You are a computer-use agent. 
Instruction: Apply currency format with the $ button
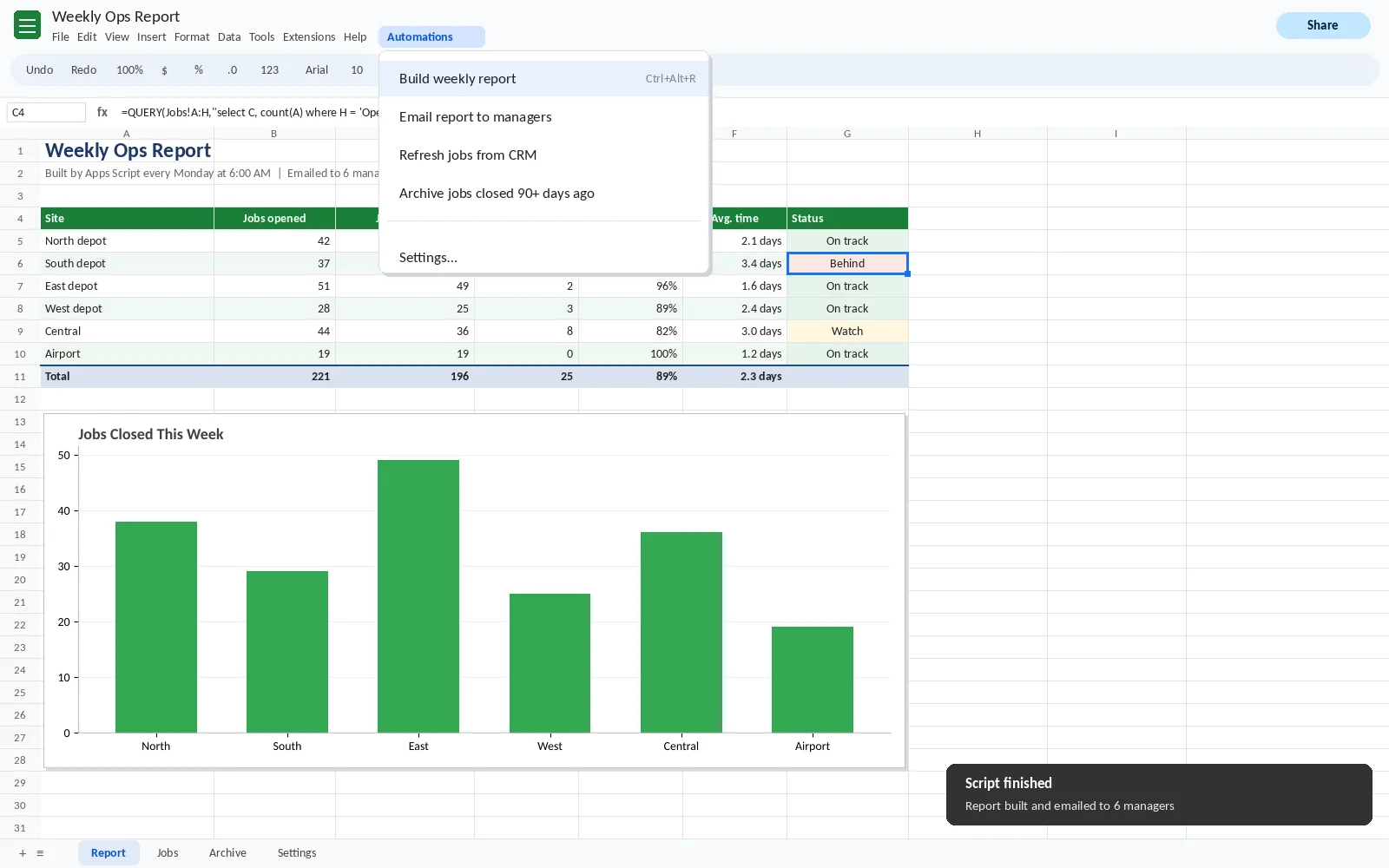(164, 70)
